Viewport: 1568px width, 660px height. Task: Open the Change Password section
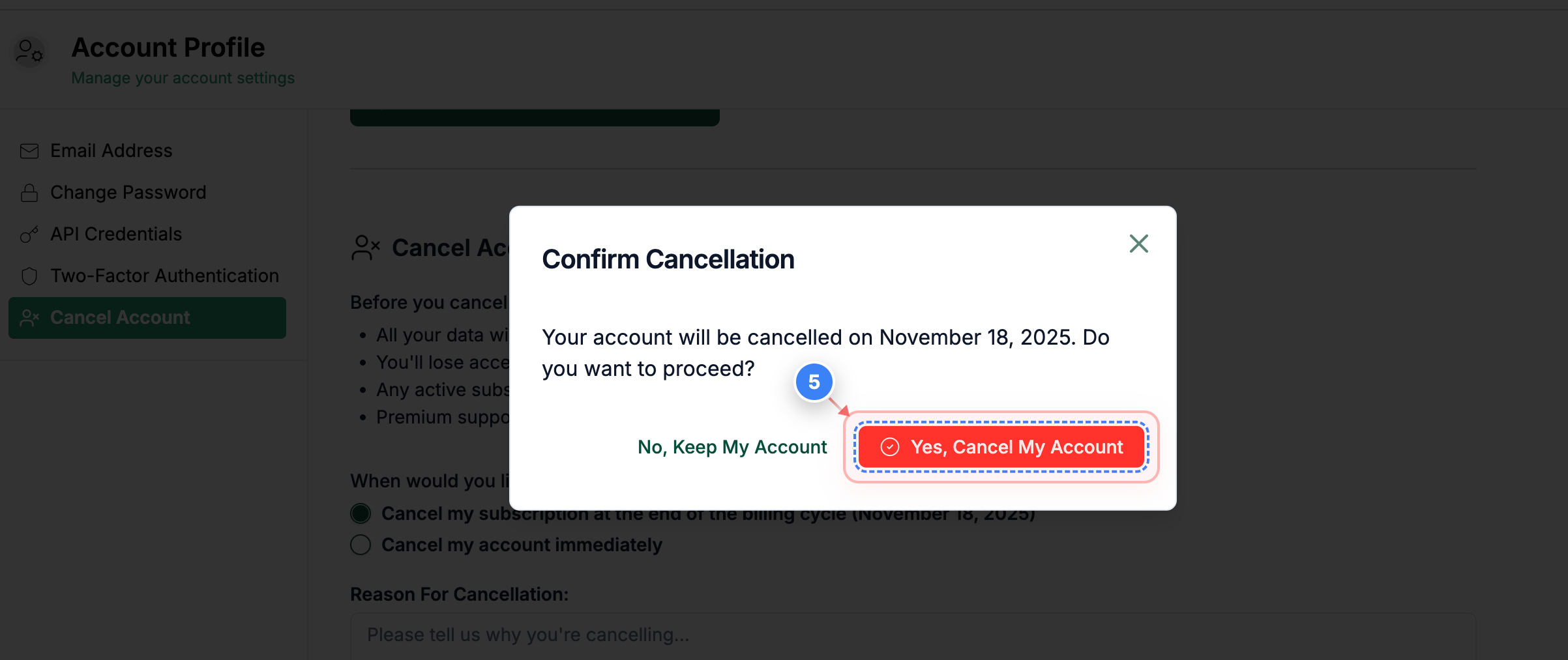click(128, 192)
